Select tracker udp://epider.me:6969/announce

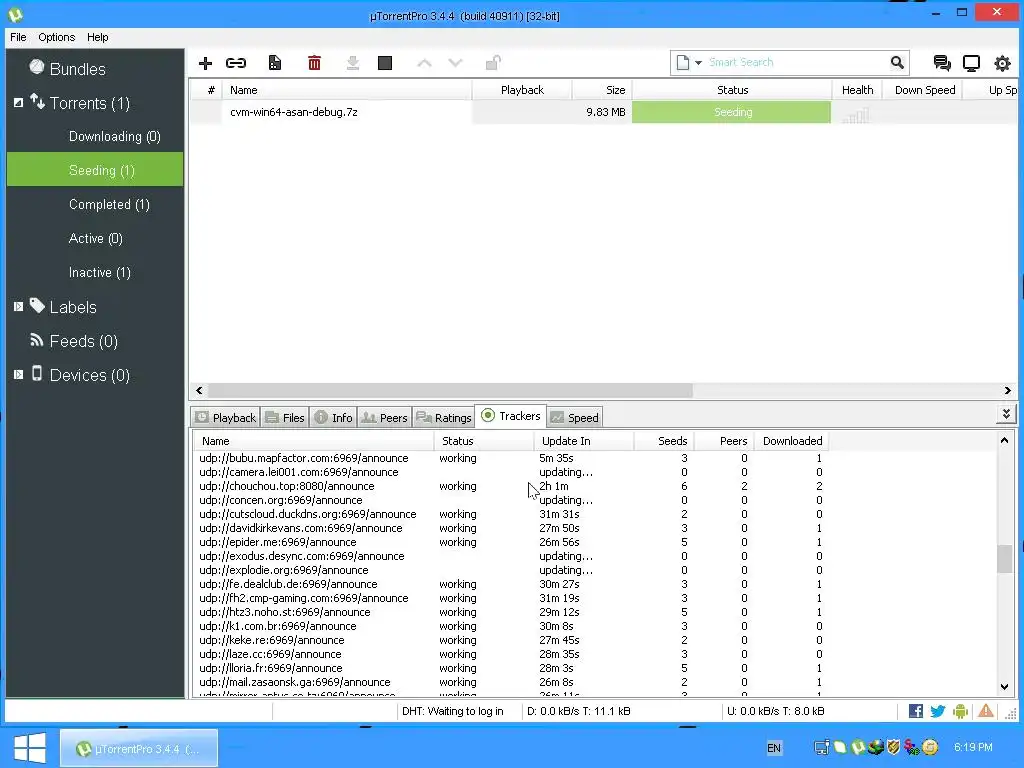pos(278,542)
